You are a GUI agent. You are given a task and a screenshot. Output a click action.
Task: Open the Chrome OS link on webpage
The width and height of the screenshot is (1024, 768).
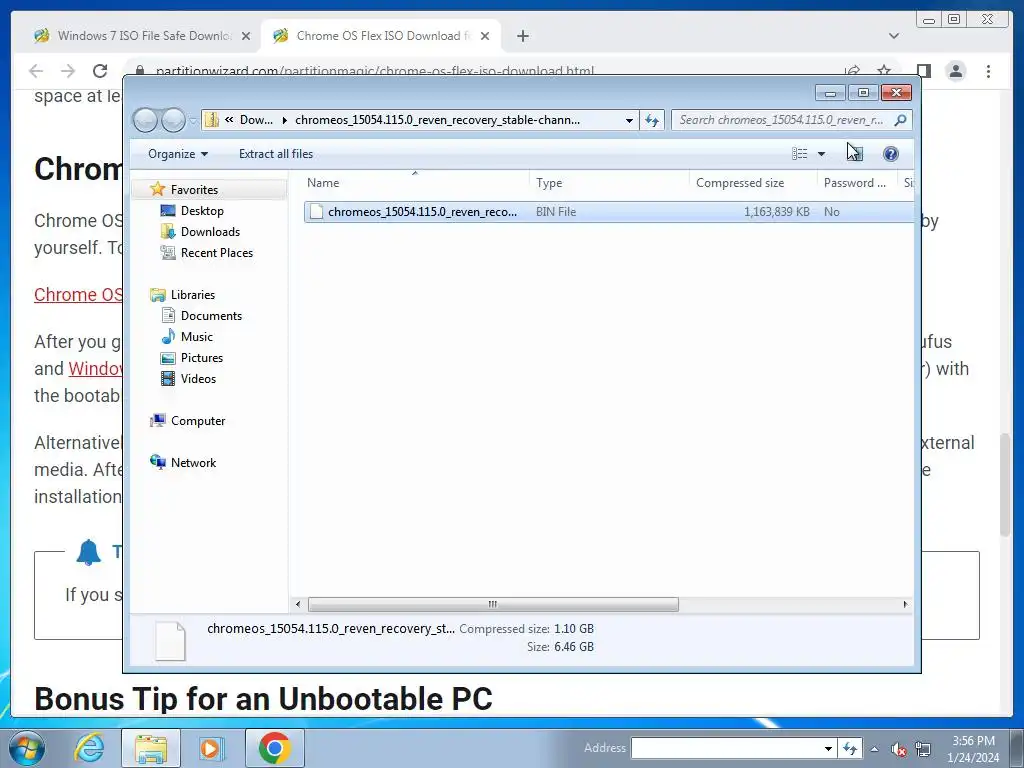point(78,295)
